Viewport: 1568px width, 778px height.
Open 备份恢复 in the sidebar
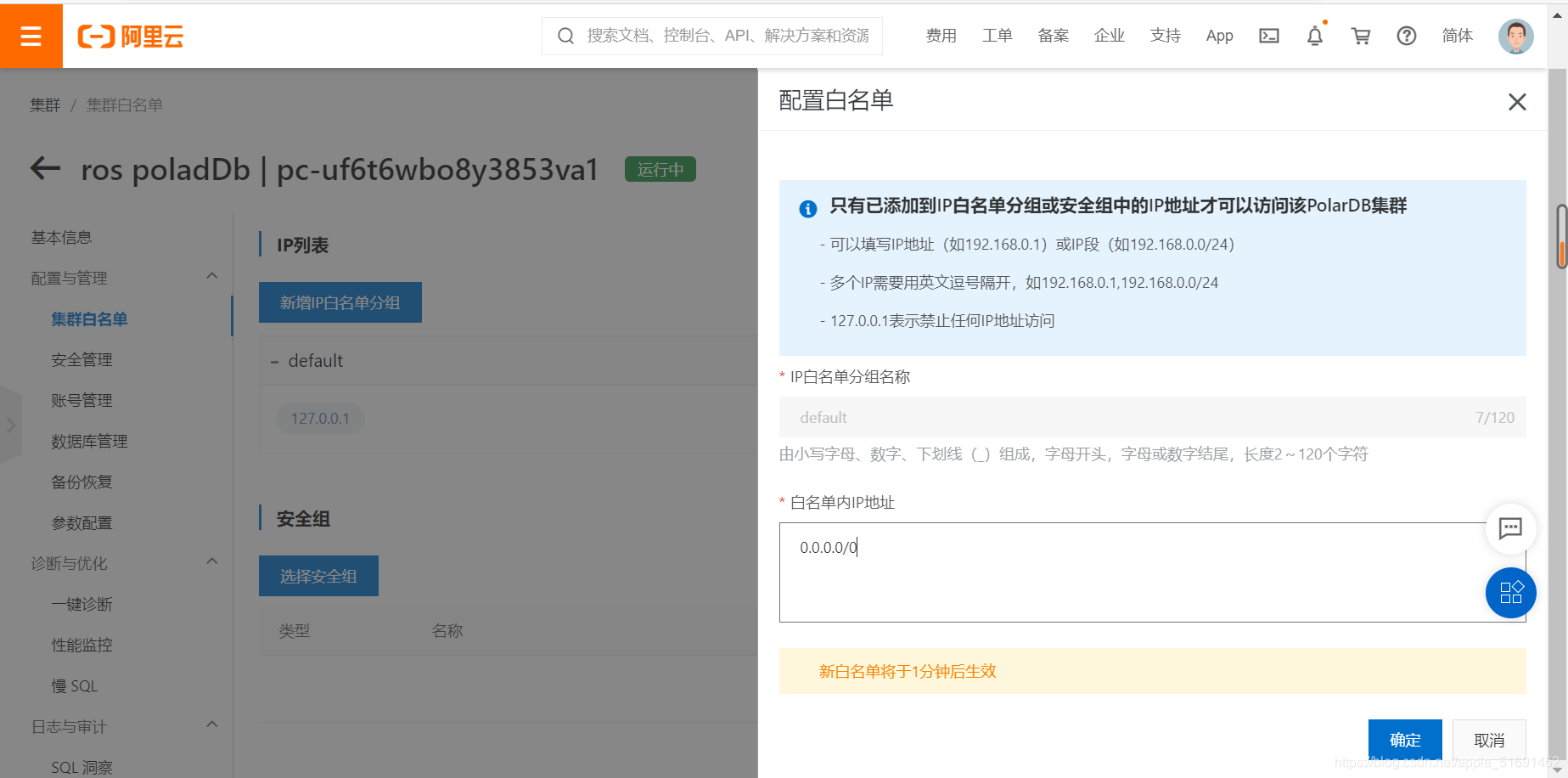[81, 482]
